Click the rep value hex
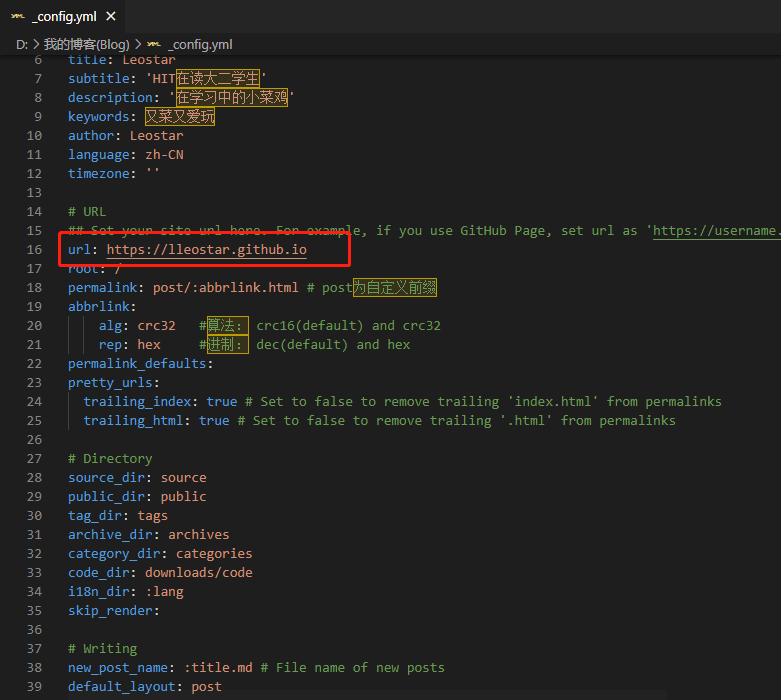The width and height of the screenshot is (781, 700). click(149, 344)
